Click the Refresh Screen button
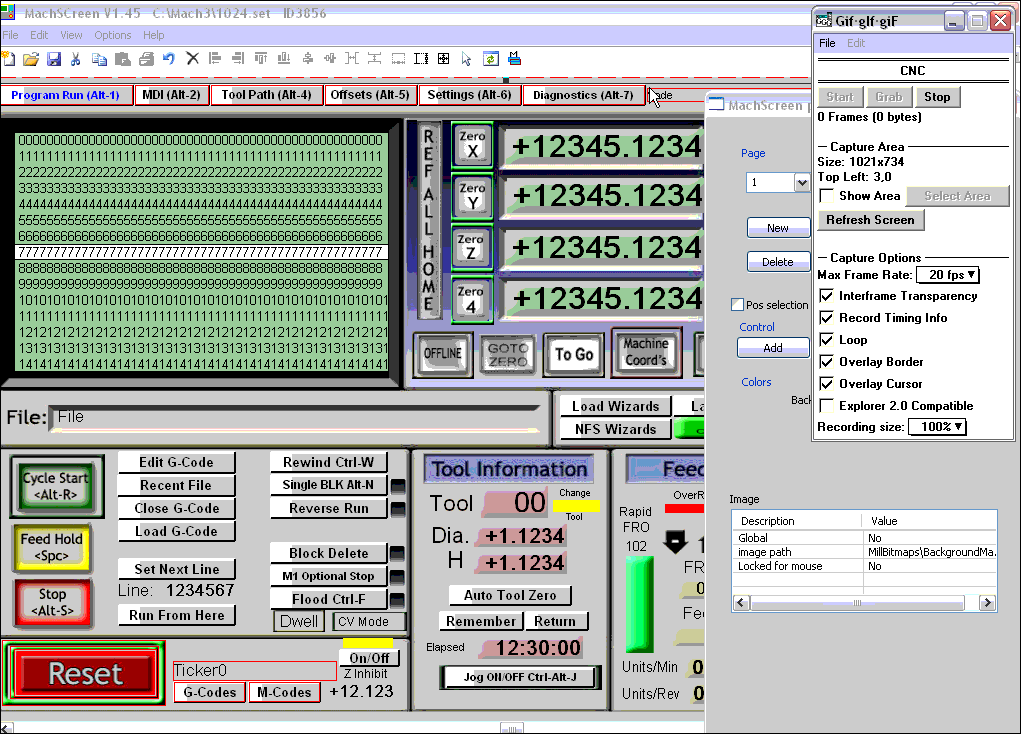Screen dimensions: 1021x734 pos(871,220)
